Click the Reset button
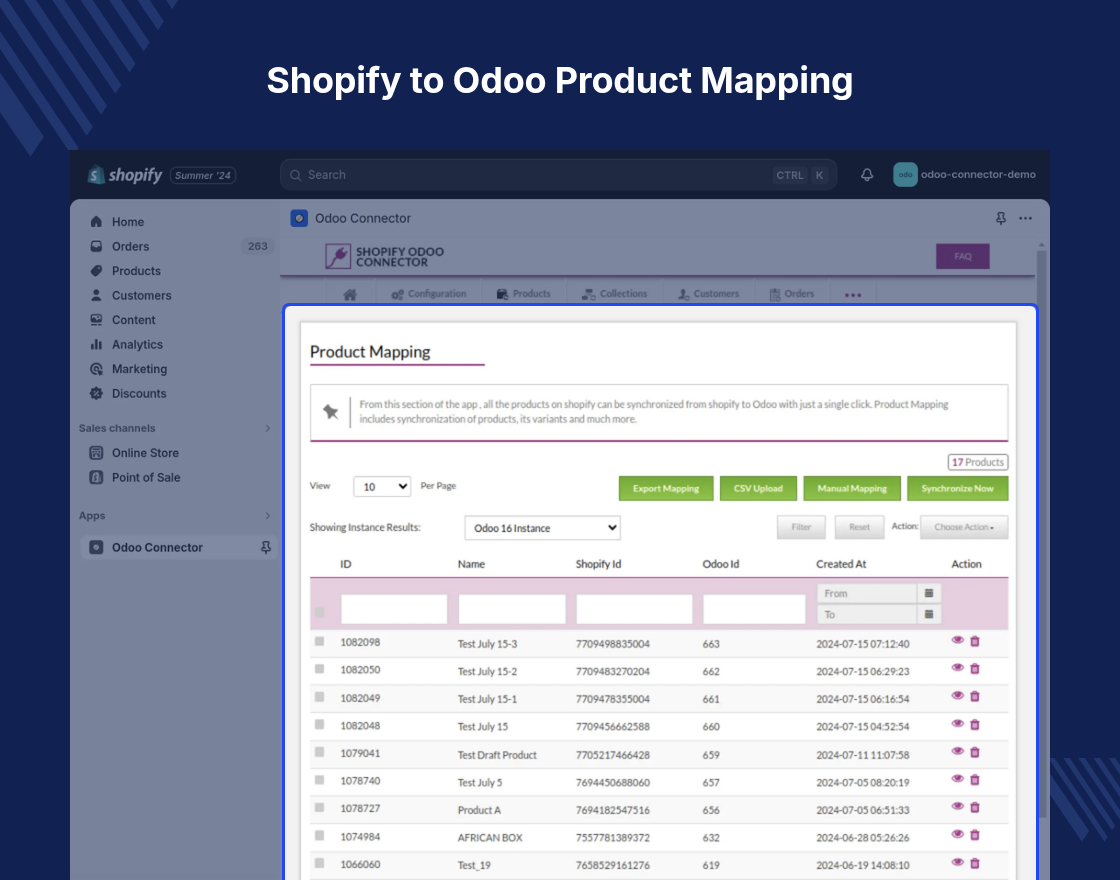This screenshot has height=880, width=1120. coord(859,527)
